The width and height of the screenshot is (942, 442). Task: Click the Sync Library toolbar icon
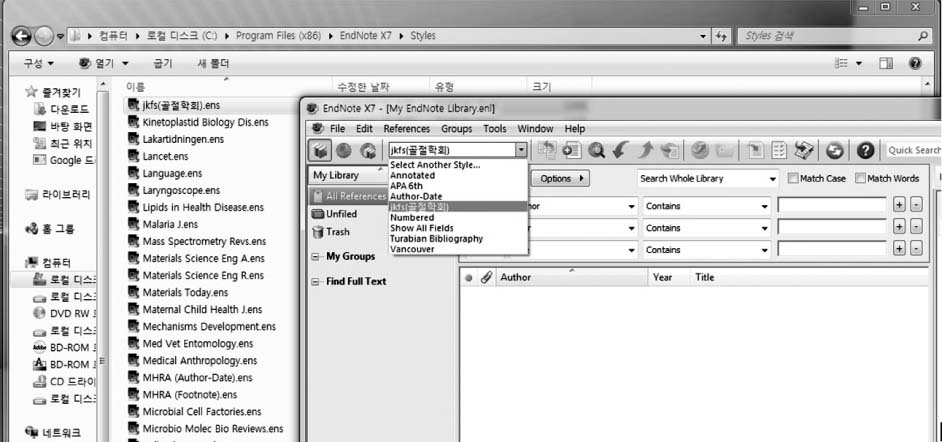click(x=834, y=150)
